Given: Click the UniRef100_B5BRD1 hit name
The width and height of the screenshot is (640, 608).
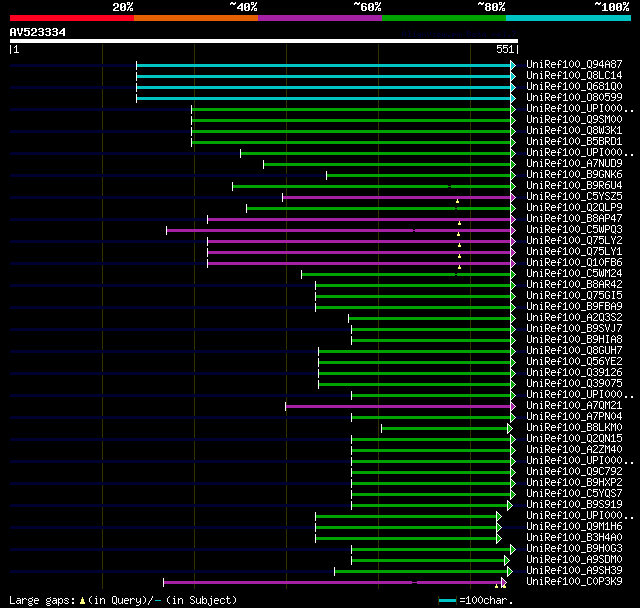Looking at the screenshot, I should coord(574,141).
